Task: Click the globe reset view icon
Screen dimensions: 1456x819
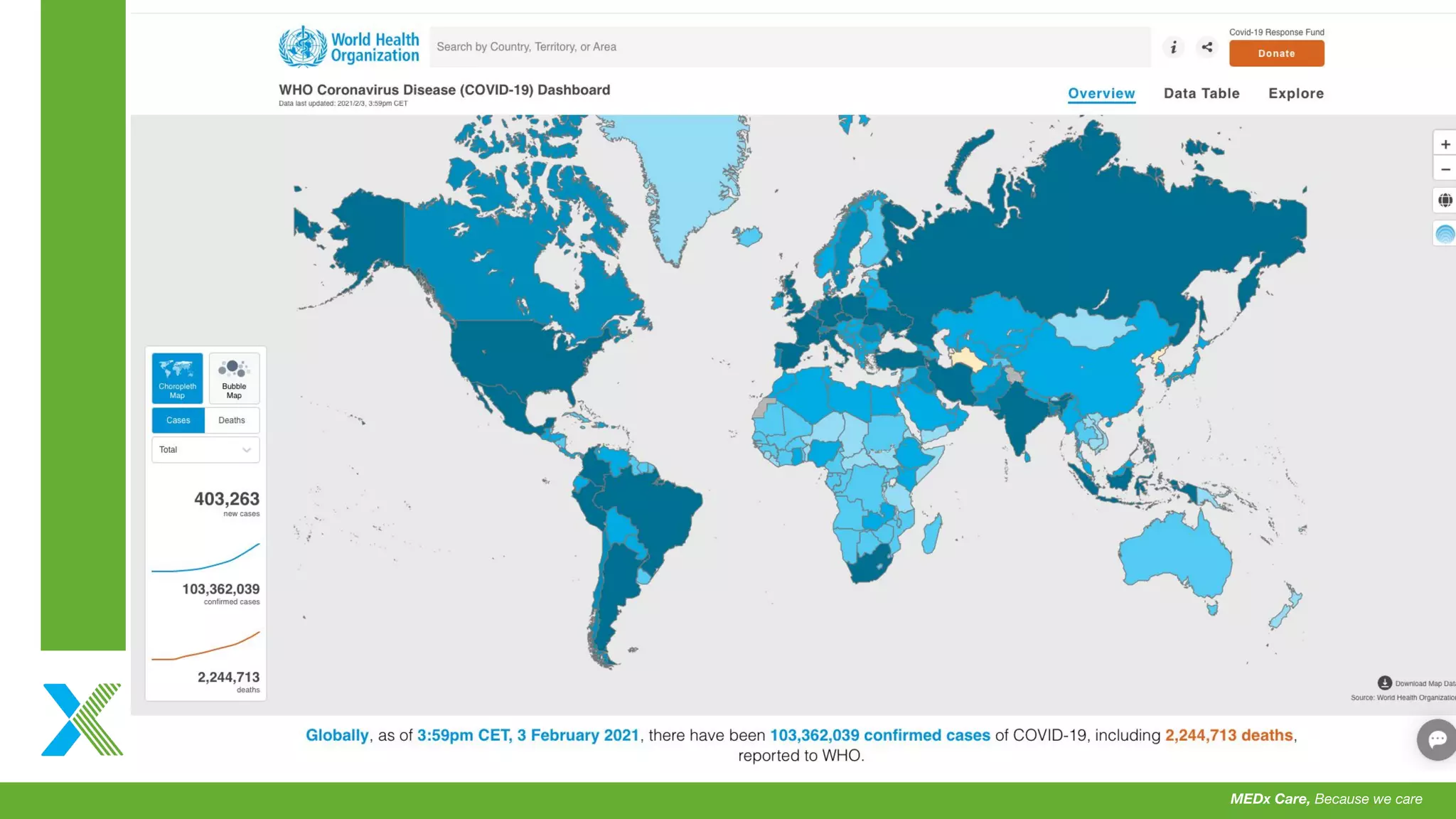Action: click(1445, 200)
